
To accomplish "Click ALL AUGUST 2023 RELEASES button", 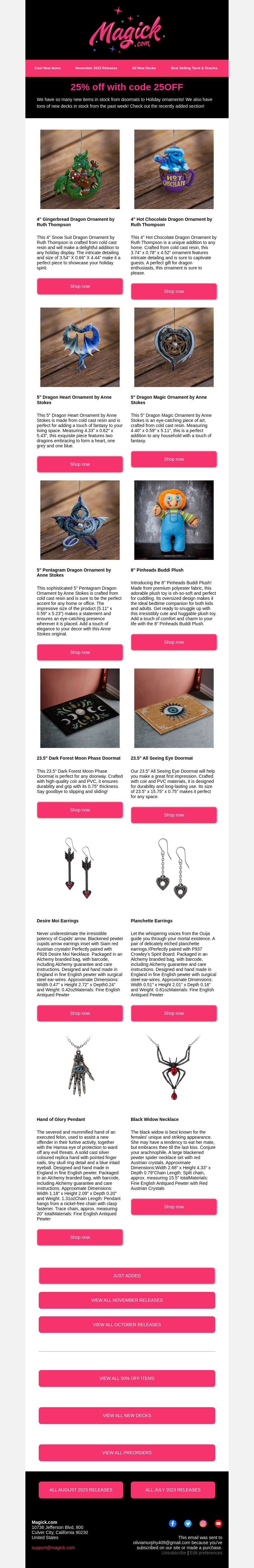I will pos(81,1490).
